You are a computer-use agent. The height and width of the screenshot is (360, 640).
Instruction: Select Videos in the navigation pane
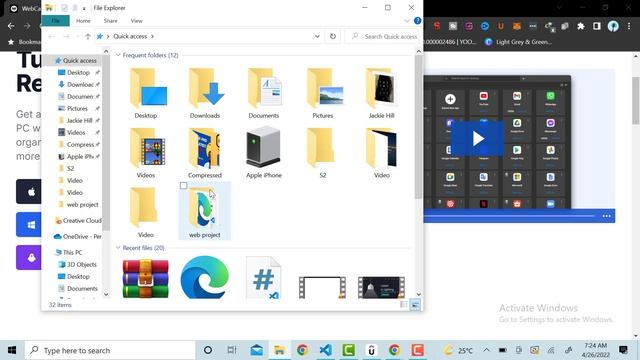click(x=76, y=132)
